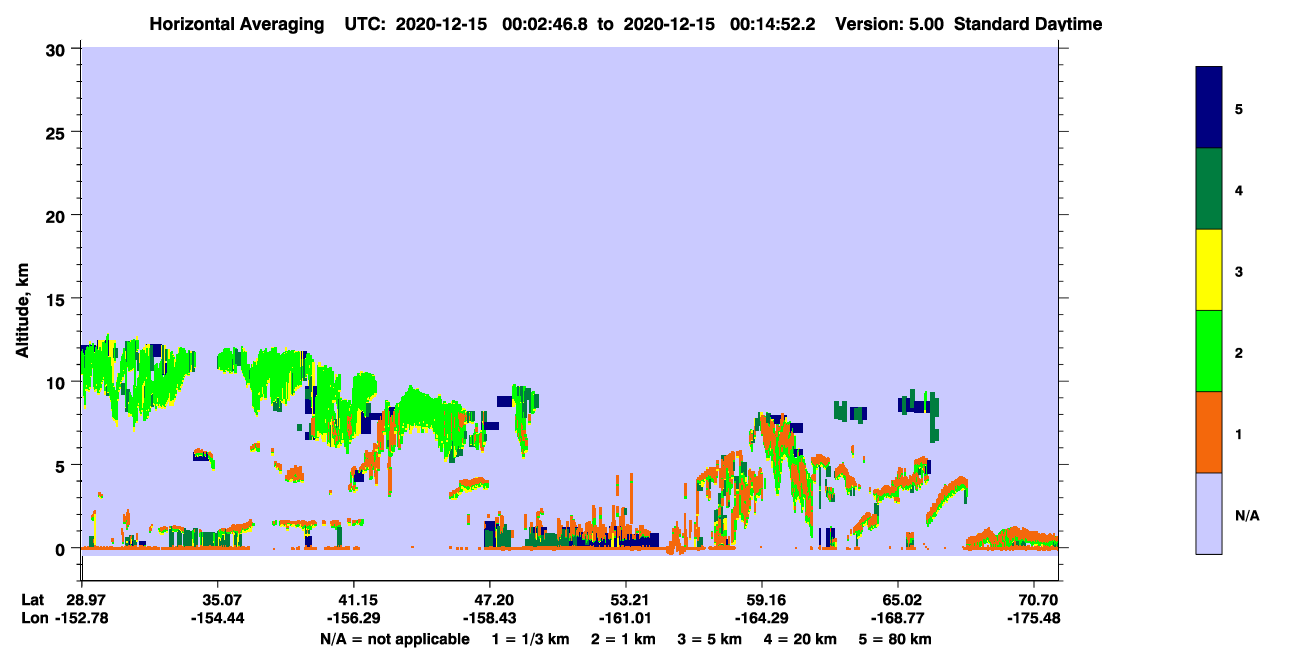Click the dark blue colorbar segment labeled 5
This screenshot has width=1300, height=667.
coord(1209,108)
